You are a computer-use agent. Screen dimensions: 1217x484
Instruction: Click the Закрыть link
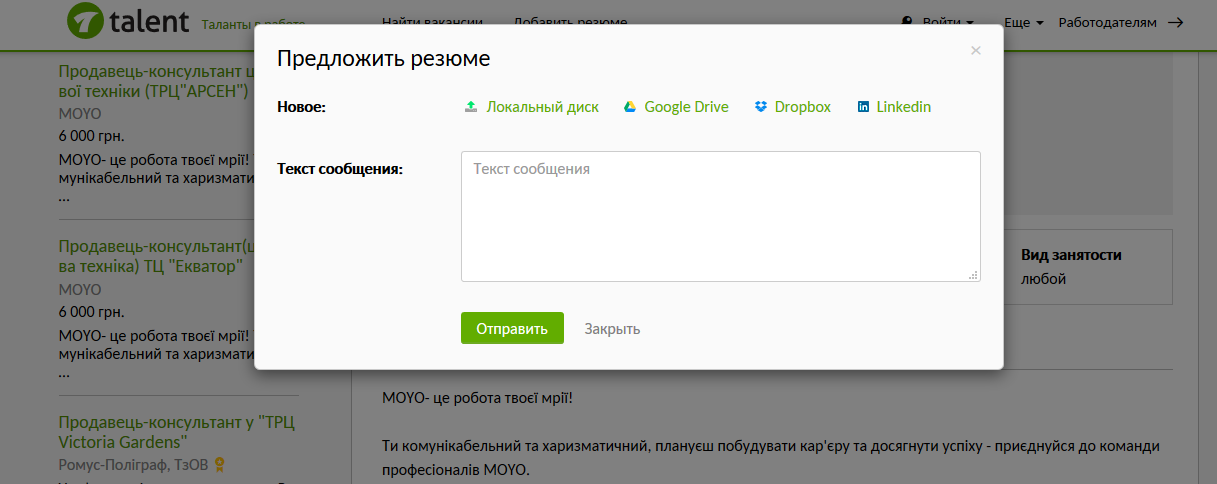pos(612,329)
